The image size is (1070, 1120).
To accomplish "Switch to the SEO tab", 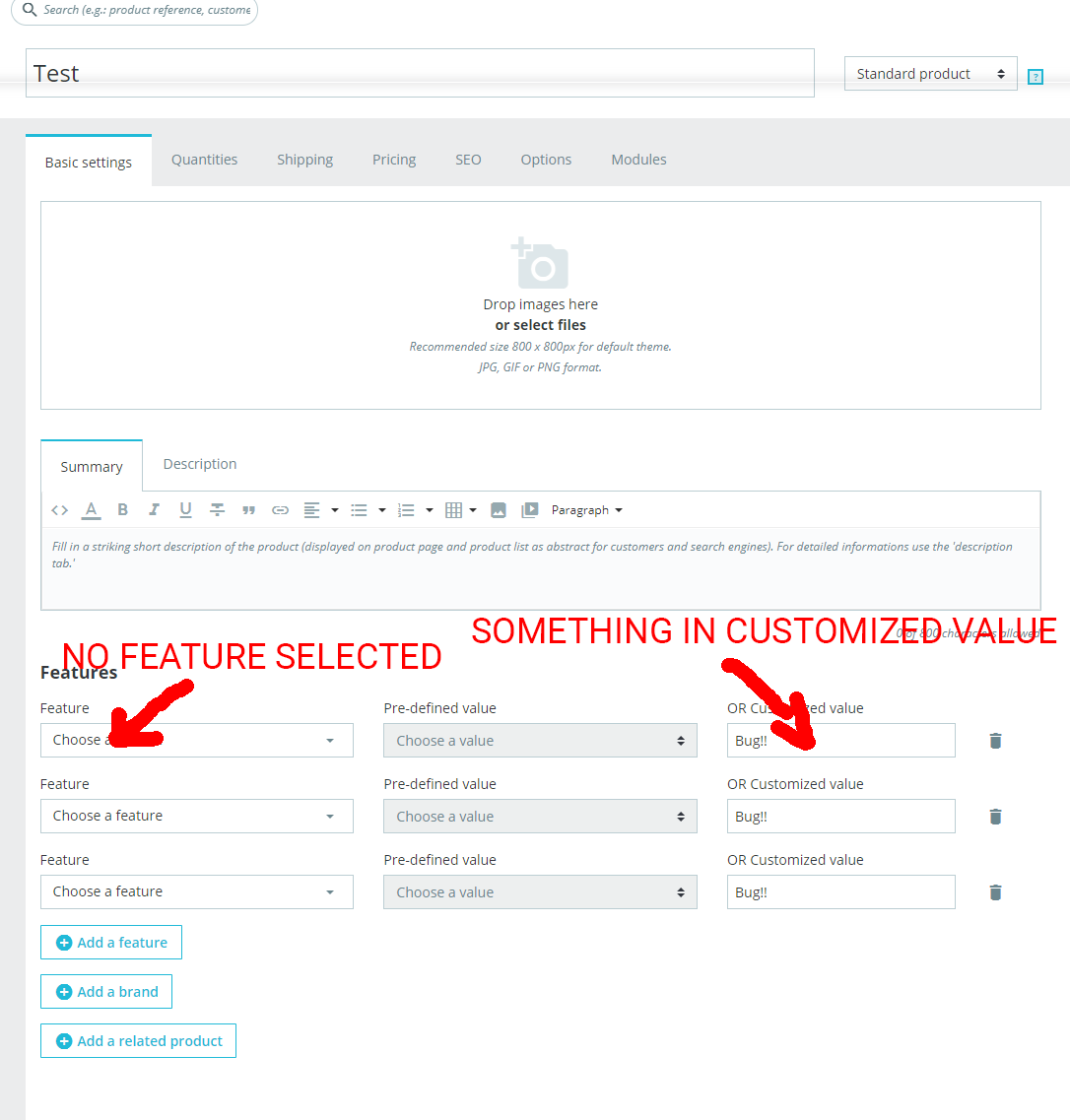I will pos(469,160).
